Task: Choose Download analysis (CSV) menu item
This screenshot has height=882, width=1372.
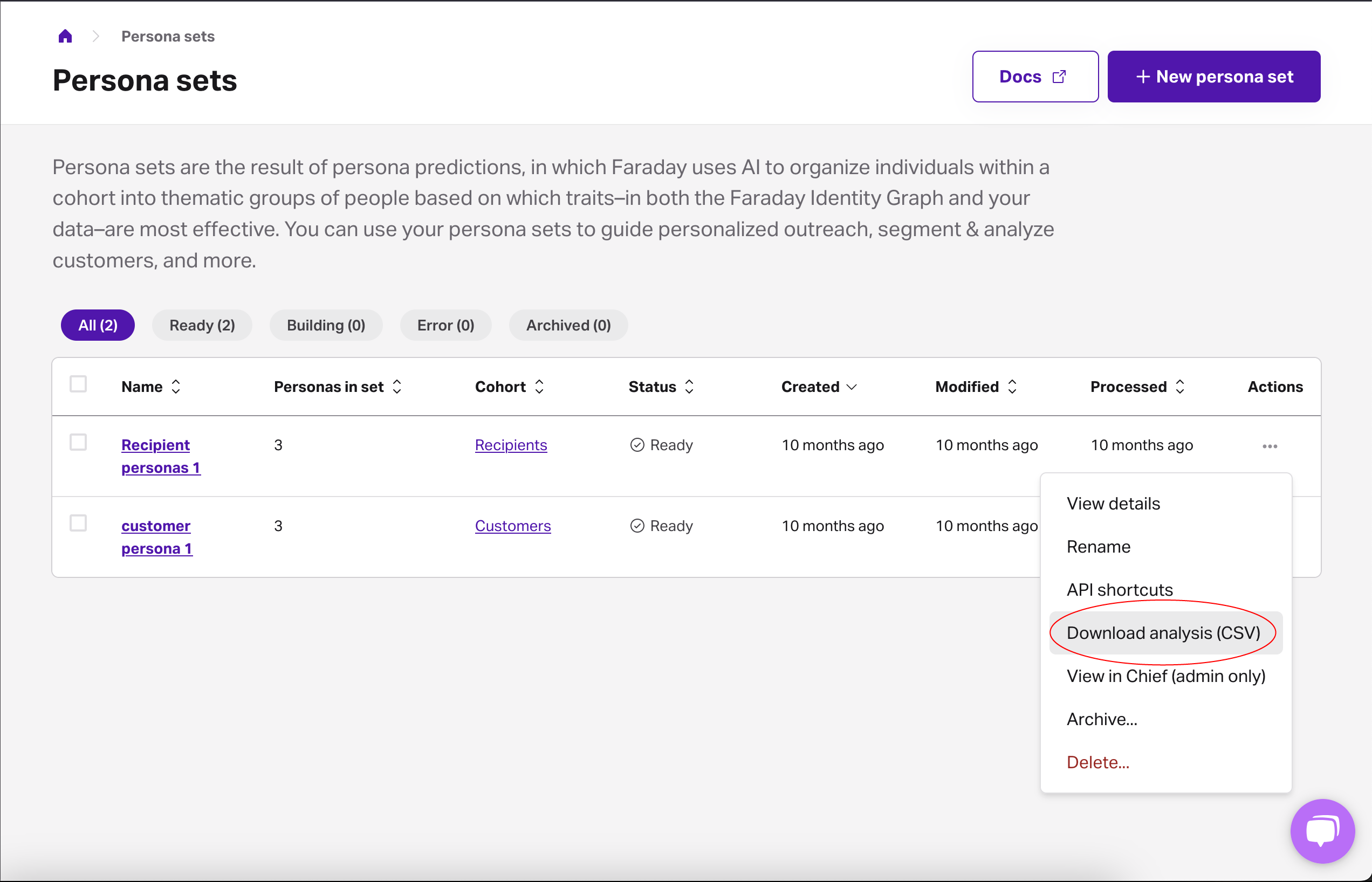Action: [1163, 633]
